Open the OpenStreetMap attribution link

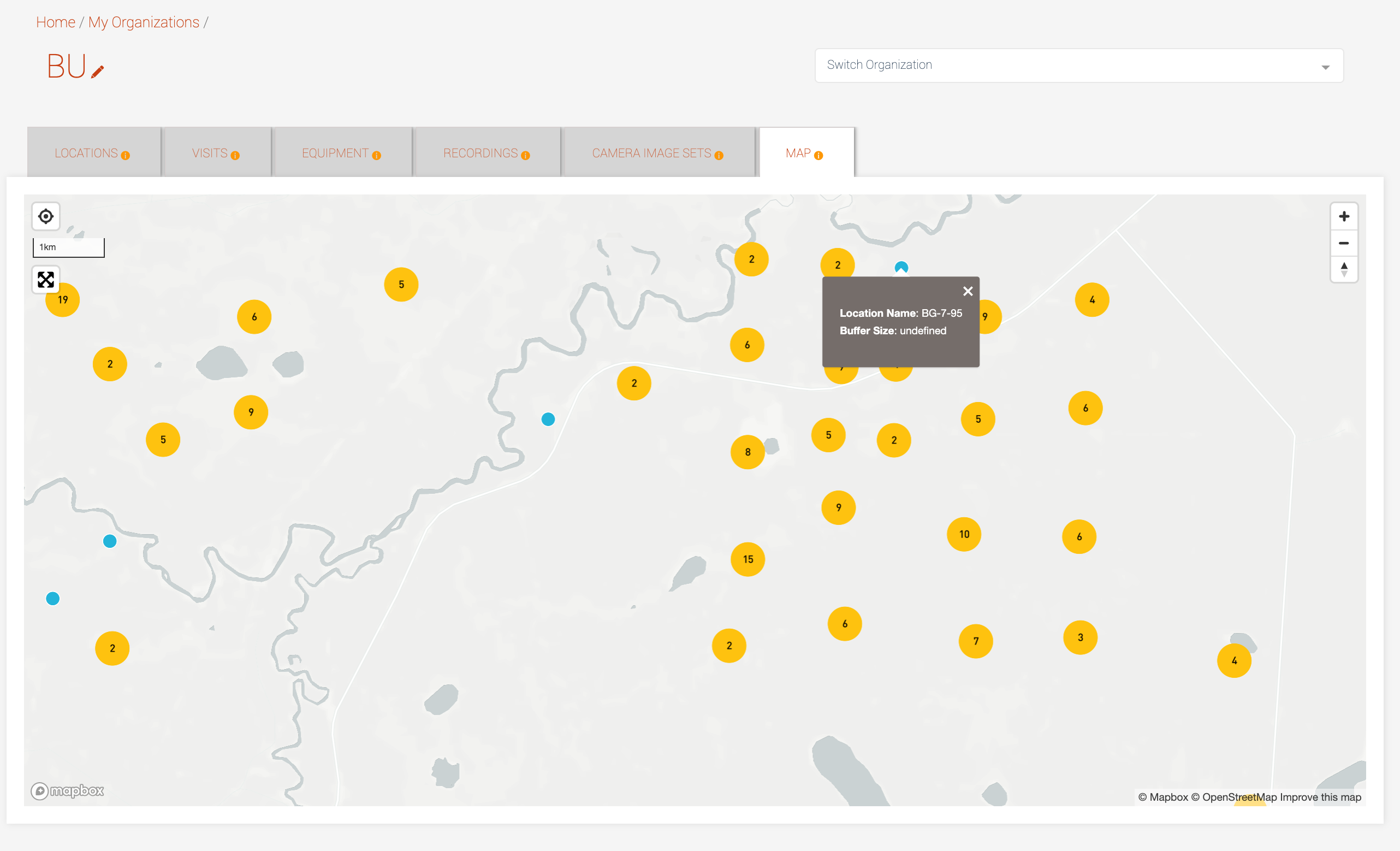coord(1233,797)
